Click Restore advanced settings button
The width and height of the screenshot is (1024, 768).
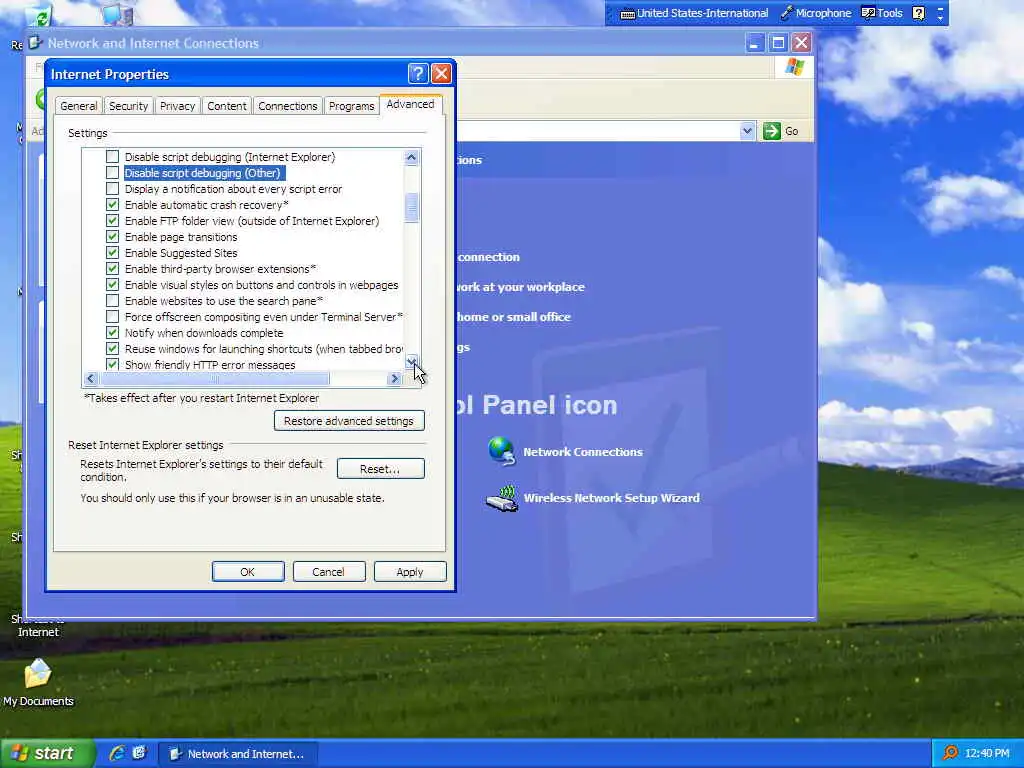pyautogui.click(x=349, y=421)
